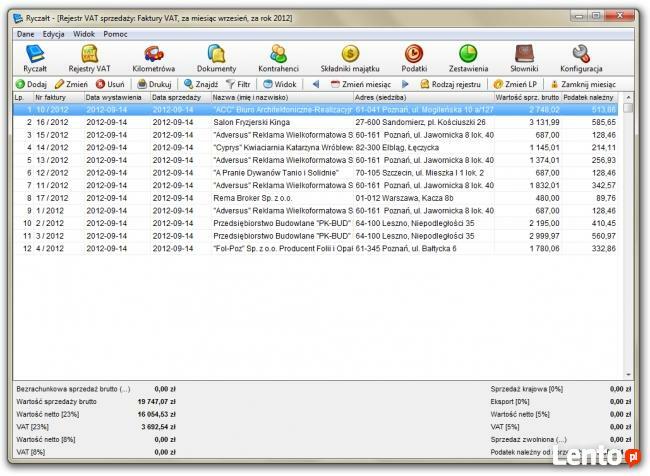This screenshot has width=650, height=476.
Task: Open the Zestawienia reports icon
Action: pos(467,58)
